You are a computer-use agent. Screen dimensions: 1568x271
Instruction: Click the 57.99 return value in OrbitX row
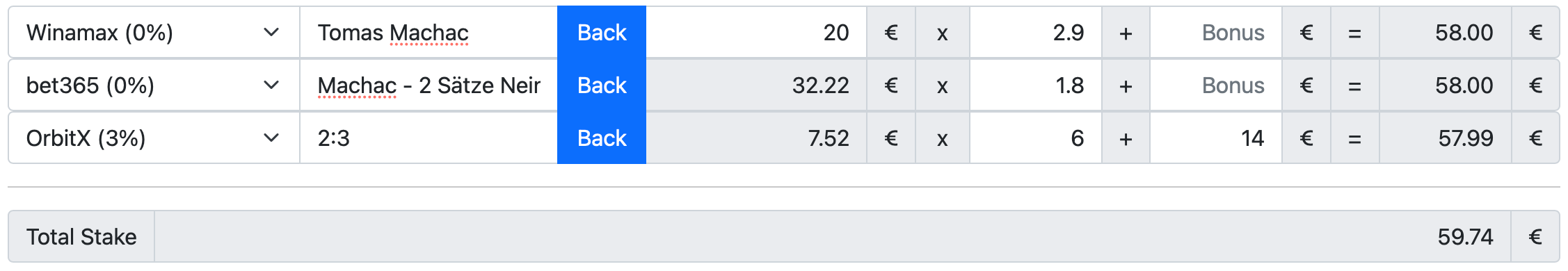click(1466, 138)
